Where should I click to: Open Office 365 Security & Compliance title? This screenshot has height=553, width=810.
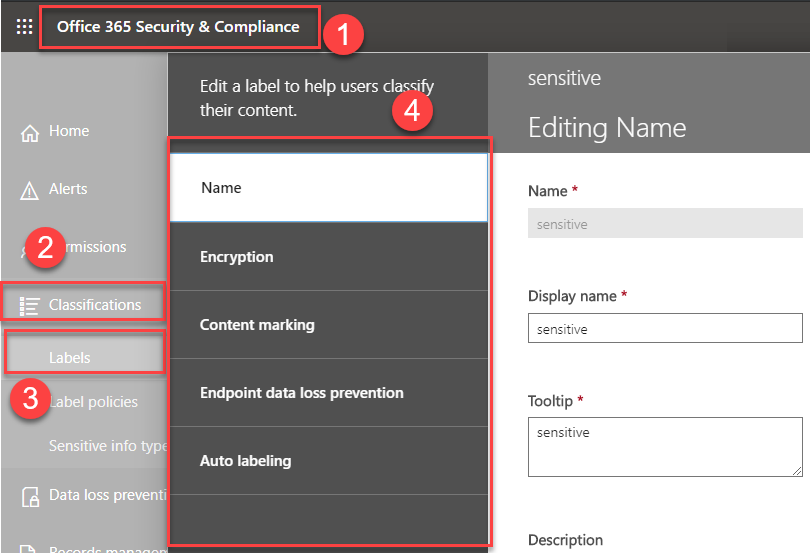click(178, 27)
